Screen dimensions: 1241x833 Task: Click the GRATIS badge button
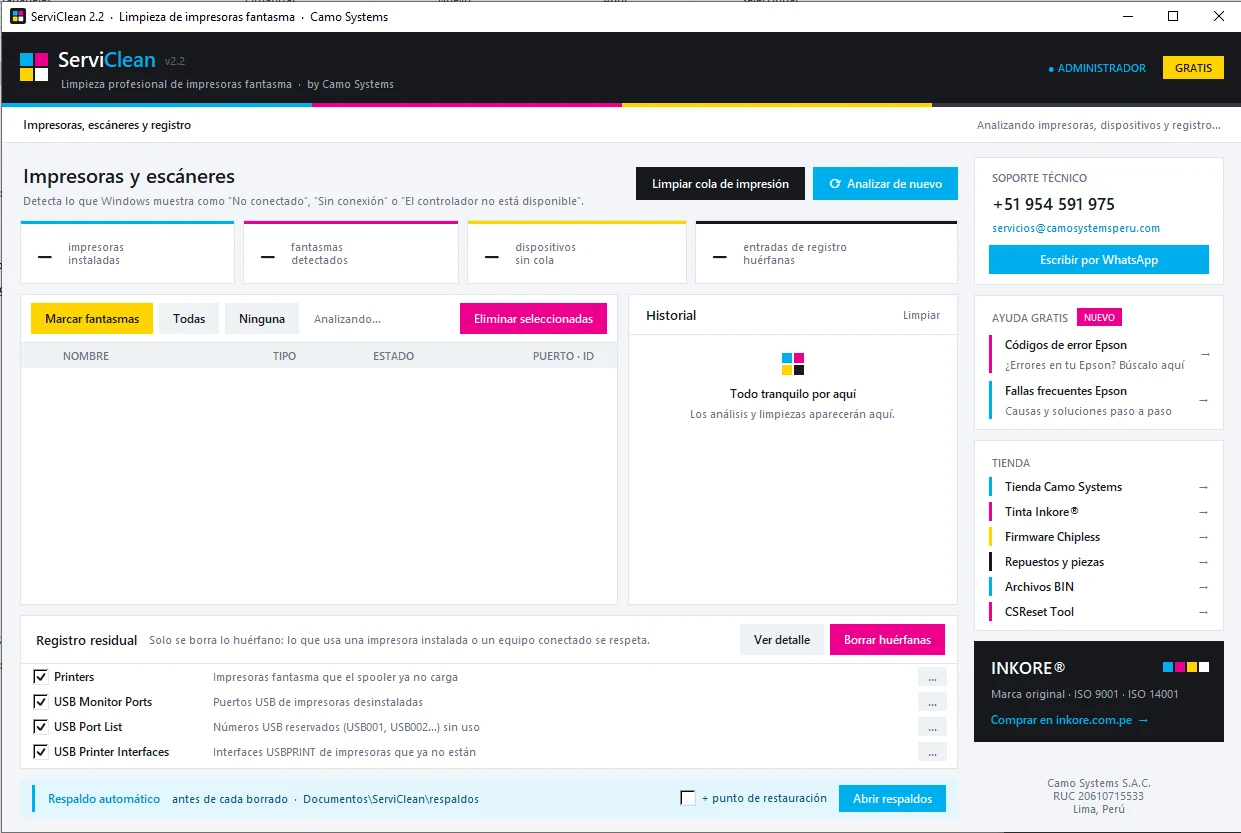1193,68
